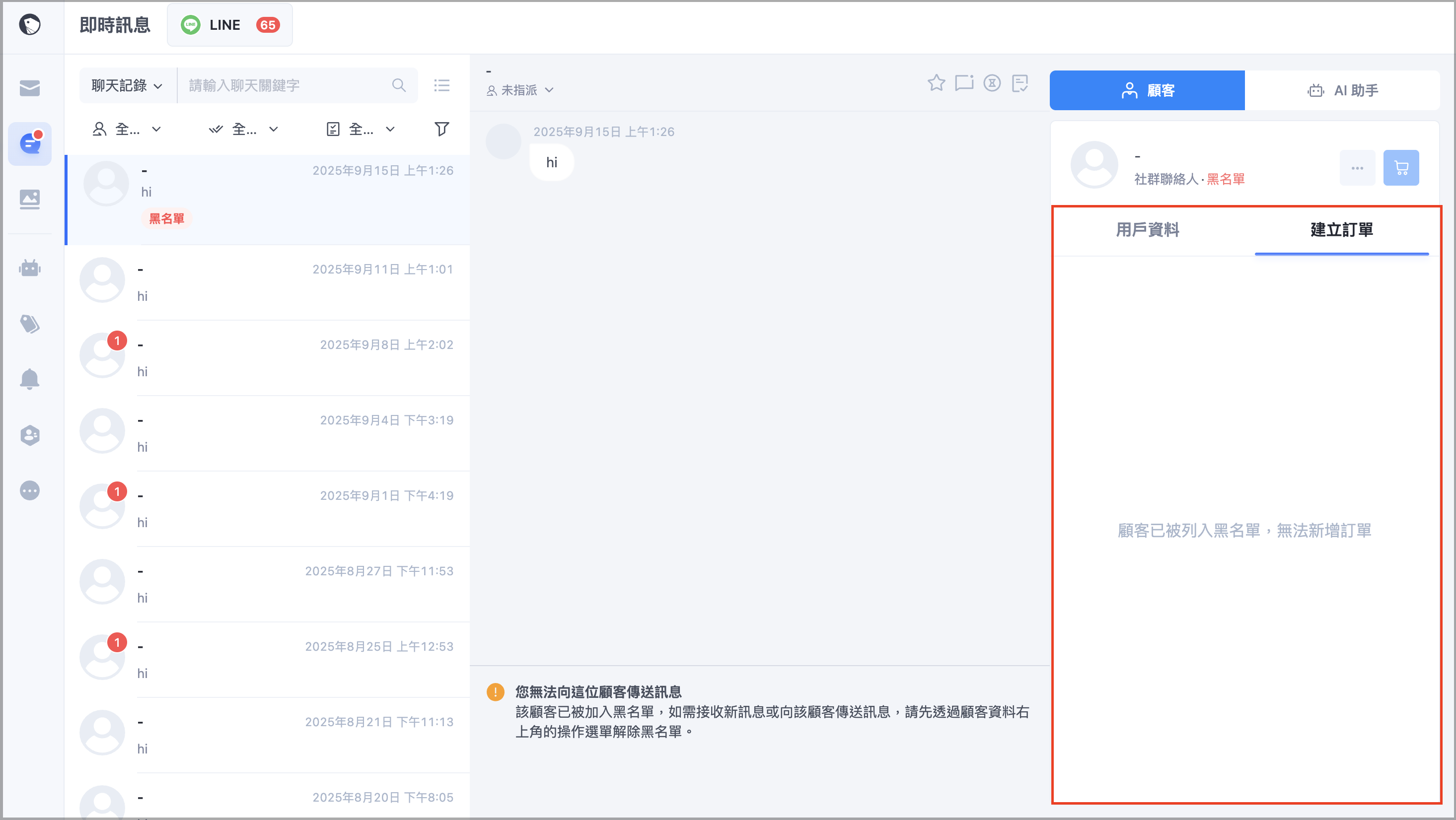The width and height of the screenshot is (1456, 820).
Task: Open the image gallery sidebar icon
Action: coord(29,200)
